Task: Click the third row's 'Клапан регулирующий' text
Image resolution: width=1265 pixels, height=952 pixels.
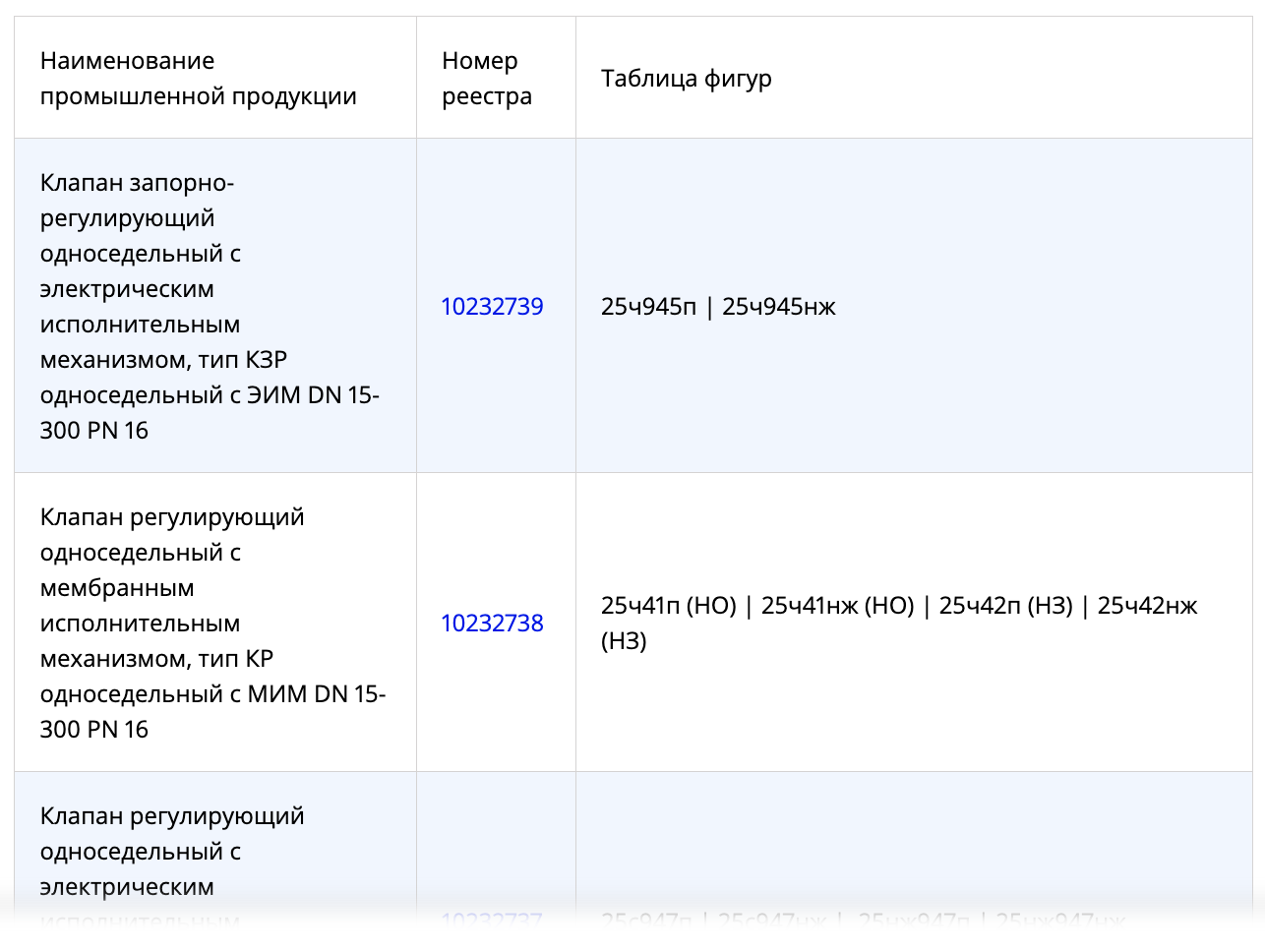Action: tap(172, 815)
